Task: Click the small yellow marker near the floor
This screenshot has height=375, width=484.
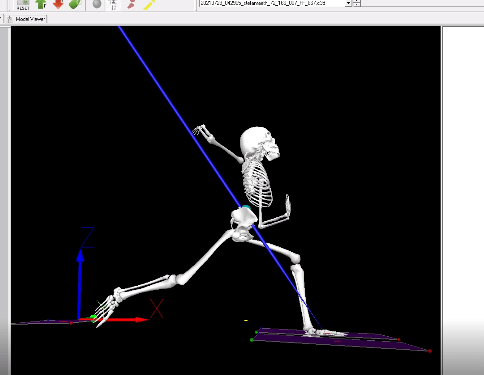Action: tap(246, 321)
